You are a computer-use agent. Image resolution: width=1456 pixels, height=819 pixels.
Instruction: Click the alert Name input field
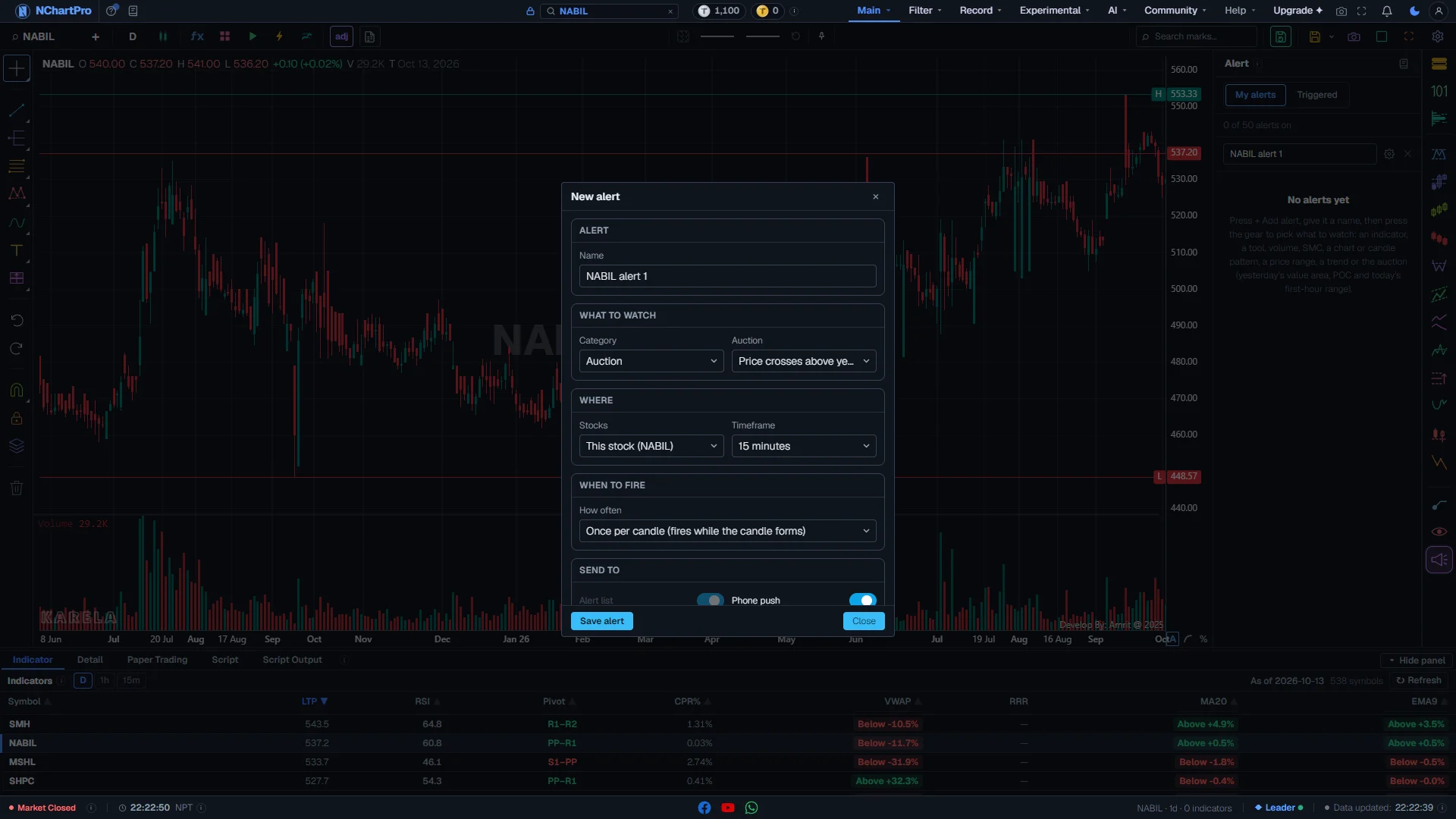728,276
